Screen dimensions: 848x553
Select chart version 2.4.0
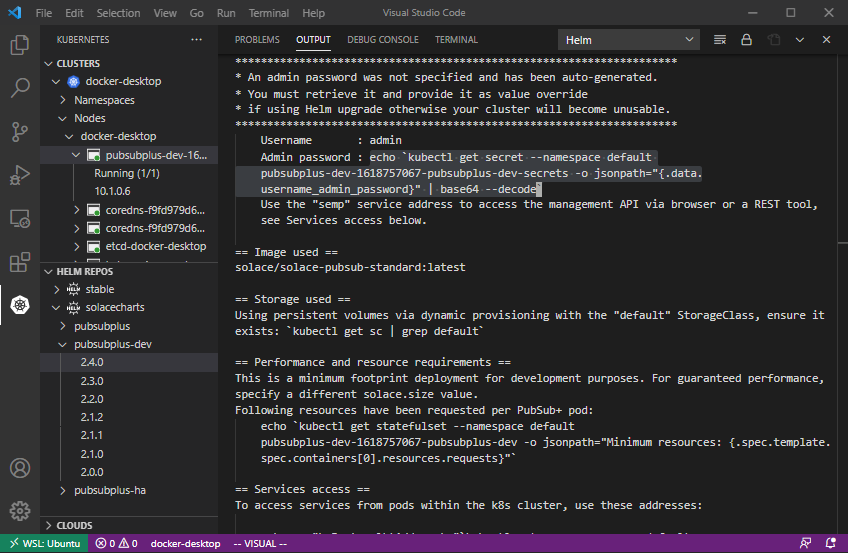coord(92,362)
